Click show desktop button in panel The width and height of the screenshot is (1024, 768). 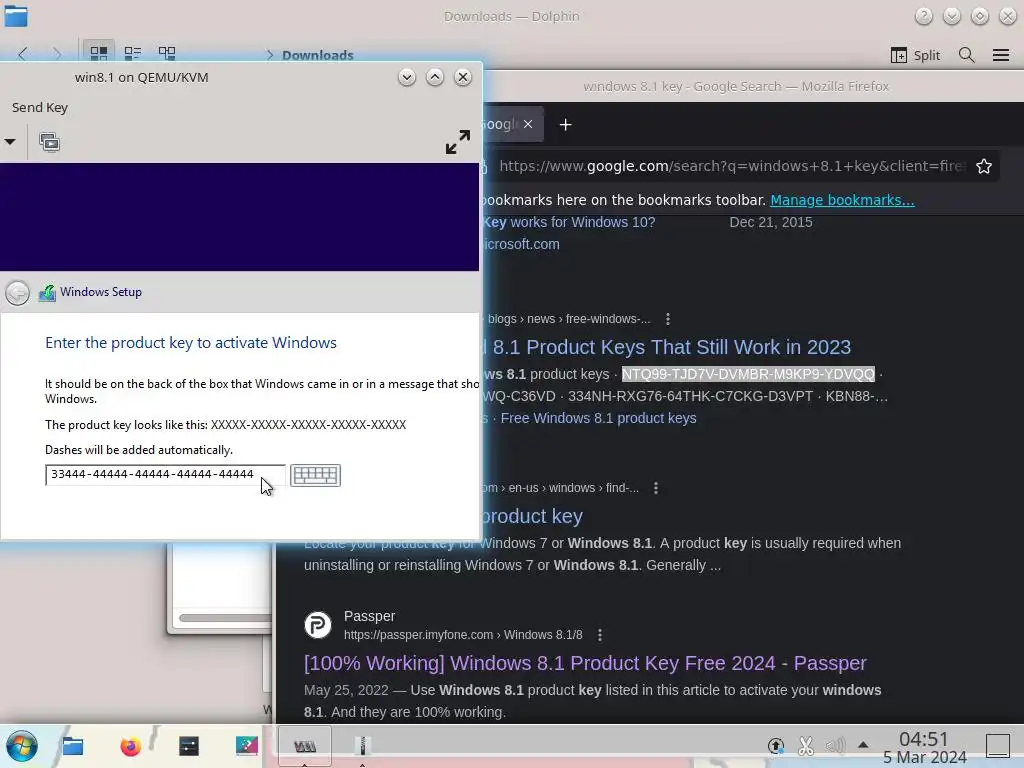[x=997, y=746]
